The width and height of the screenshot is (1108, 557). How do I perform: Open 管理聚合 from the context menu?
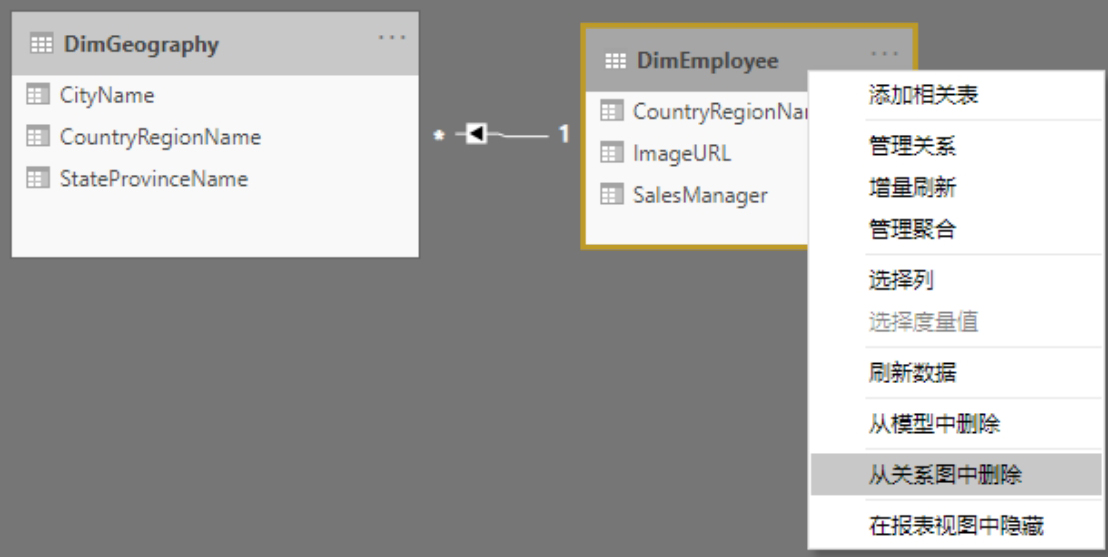pos(912,229)
